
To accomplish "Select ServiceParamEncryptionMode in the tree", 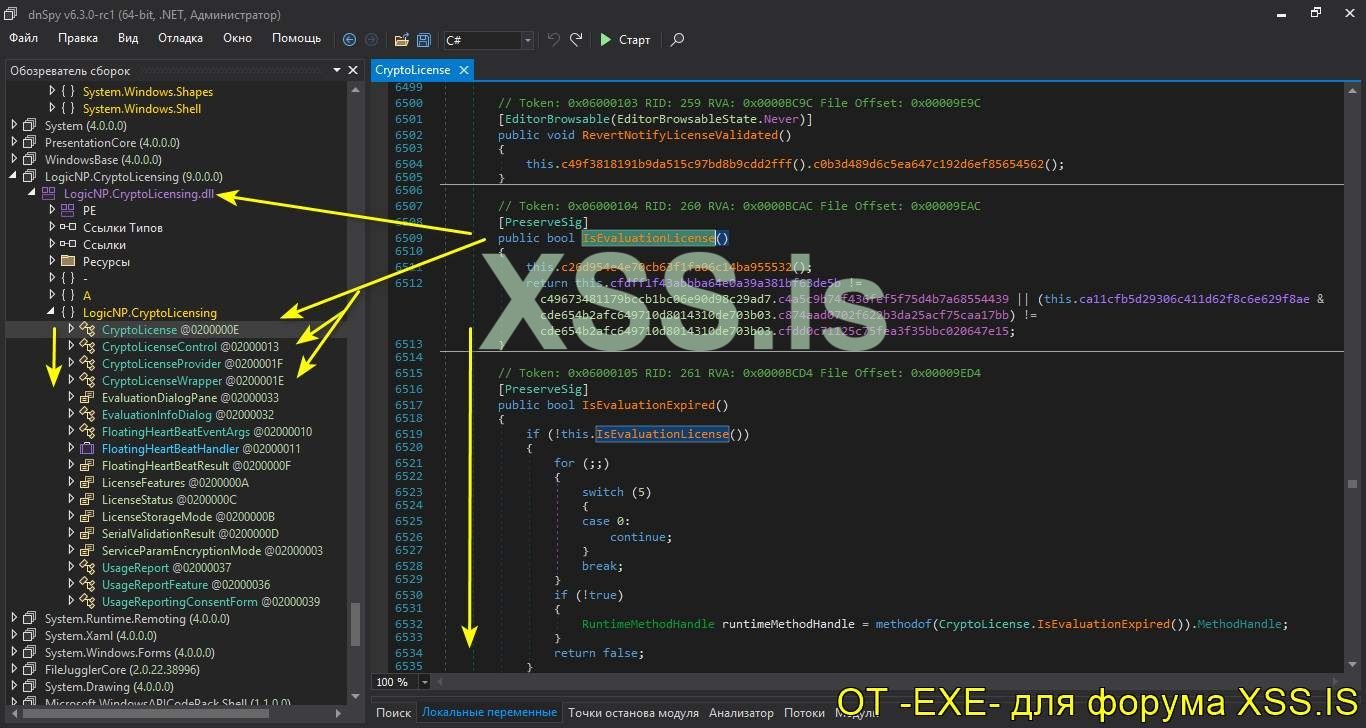I will tap(212, 551).
